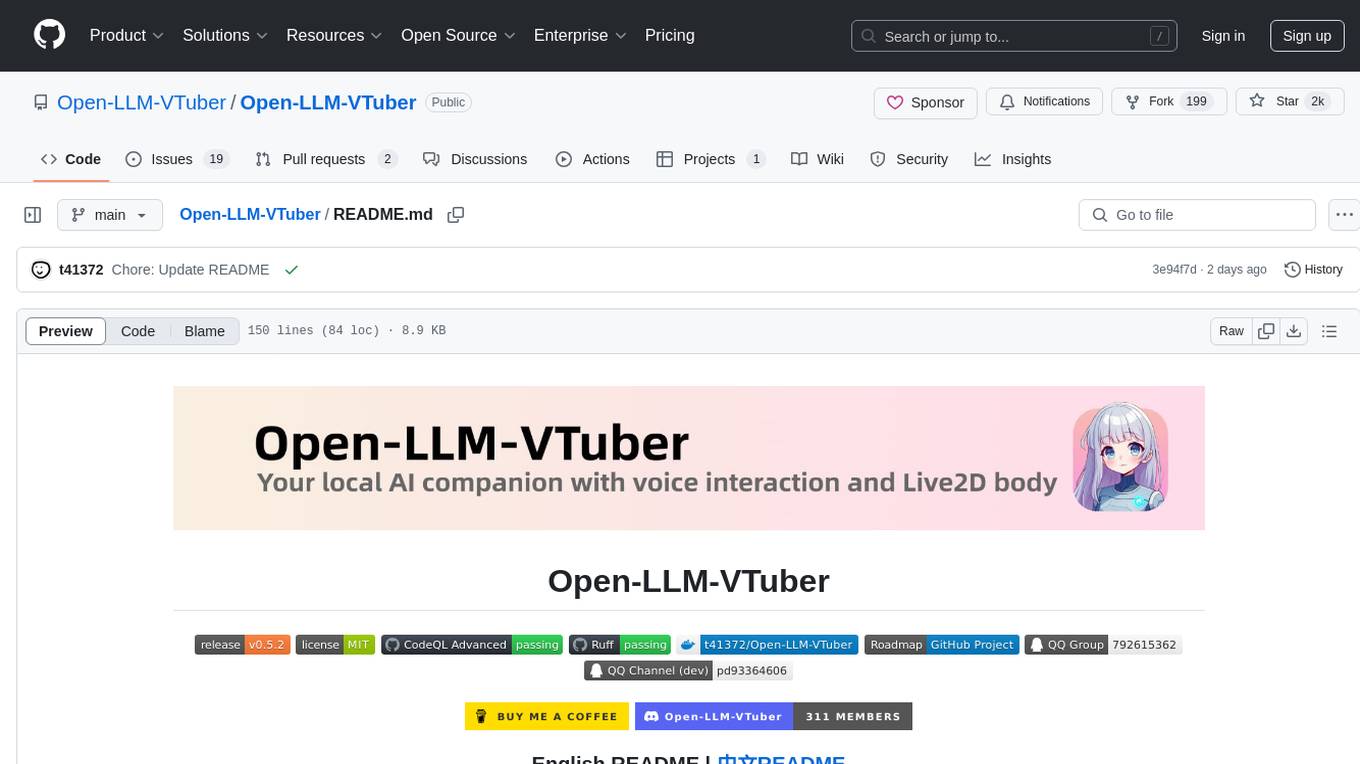1360x764 pixels.
Task: Click the QQ Channel (dev) badge
Action: [x=689, y=671]
